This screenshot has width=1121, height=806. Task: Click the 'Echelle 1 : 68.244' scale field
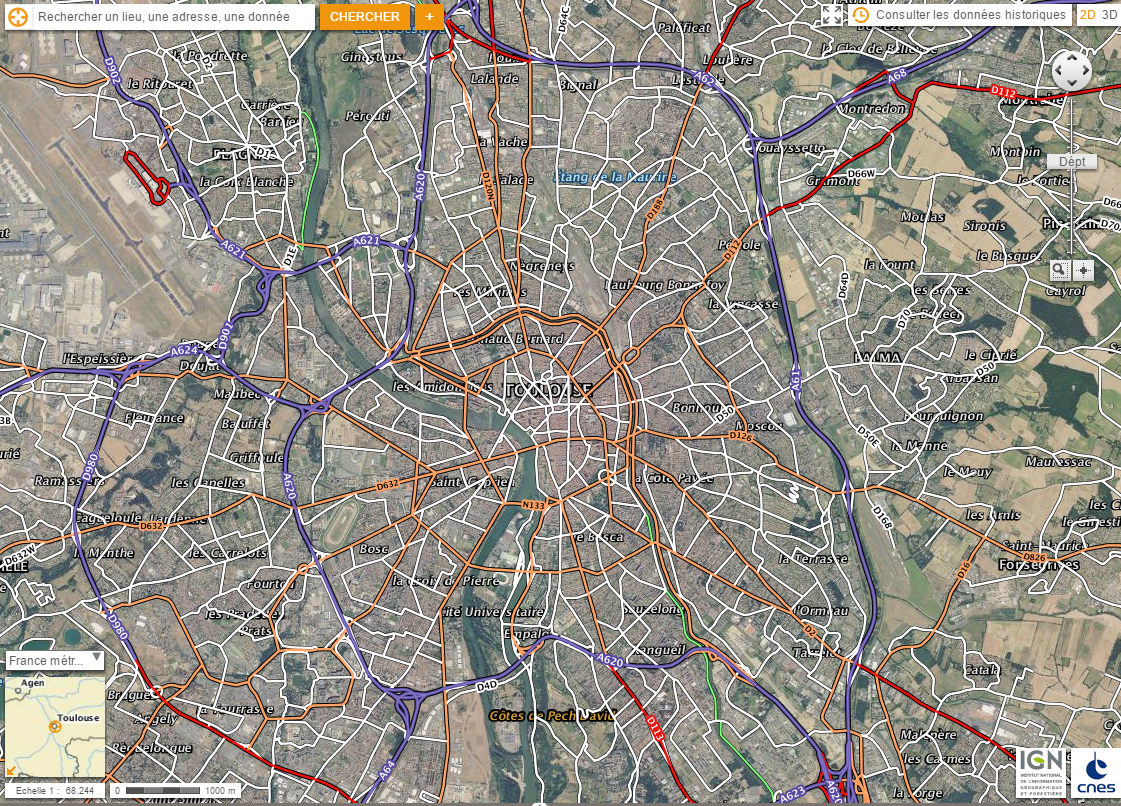pyautogui.click(x=55, y=791)
